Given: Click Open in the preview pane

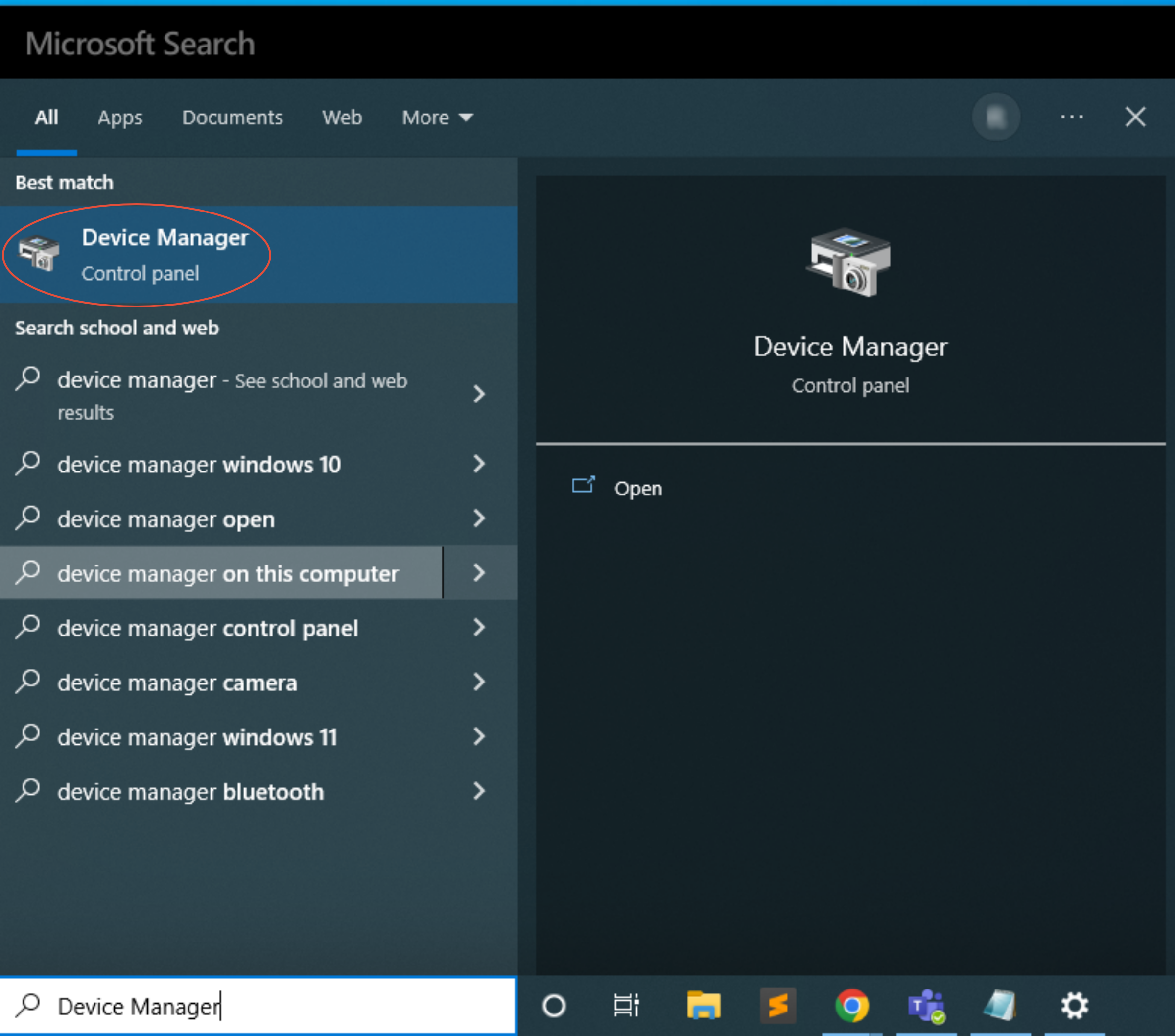Looking at the screenshot, I should click(x=637, y=488).
